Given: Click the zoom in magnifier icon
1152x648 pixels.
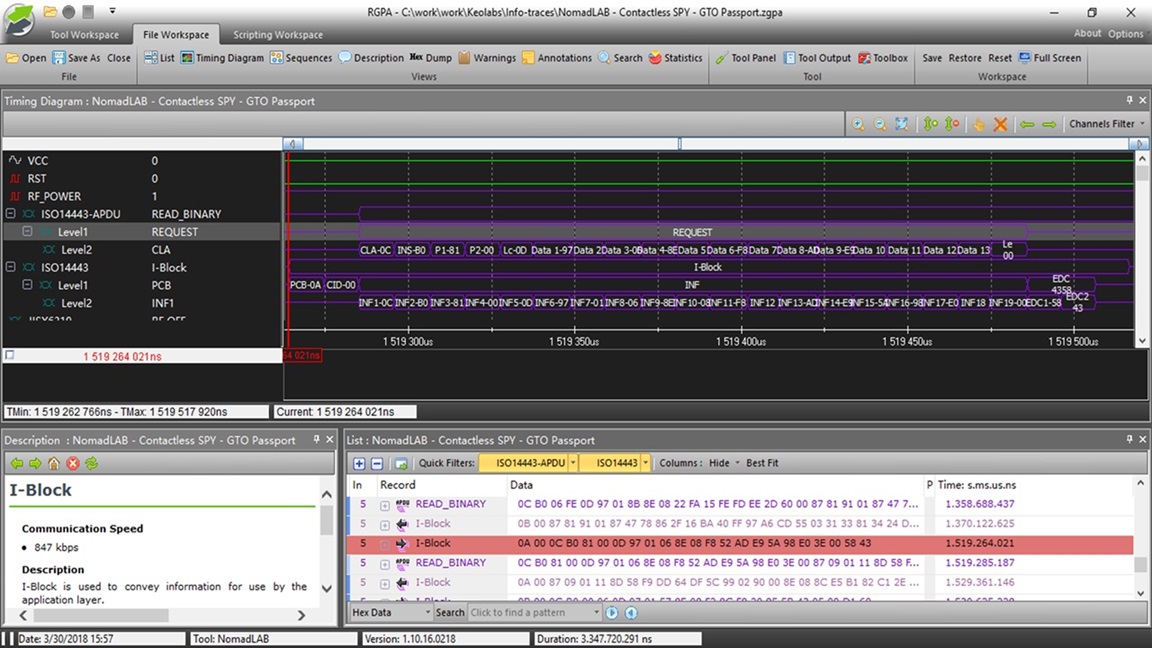Looking at the screenshot, I should [858, 124].
